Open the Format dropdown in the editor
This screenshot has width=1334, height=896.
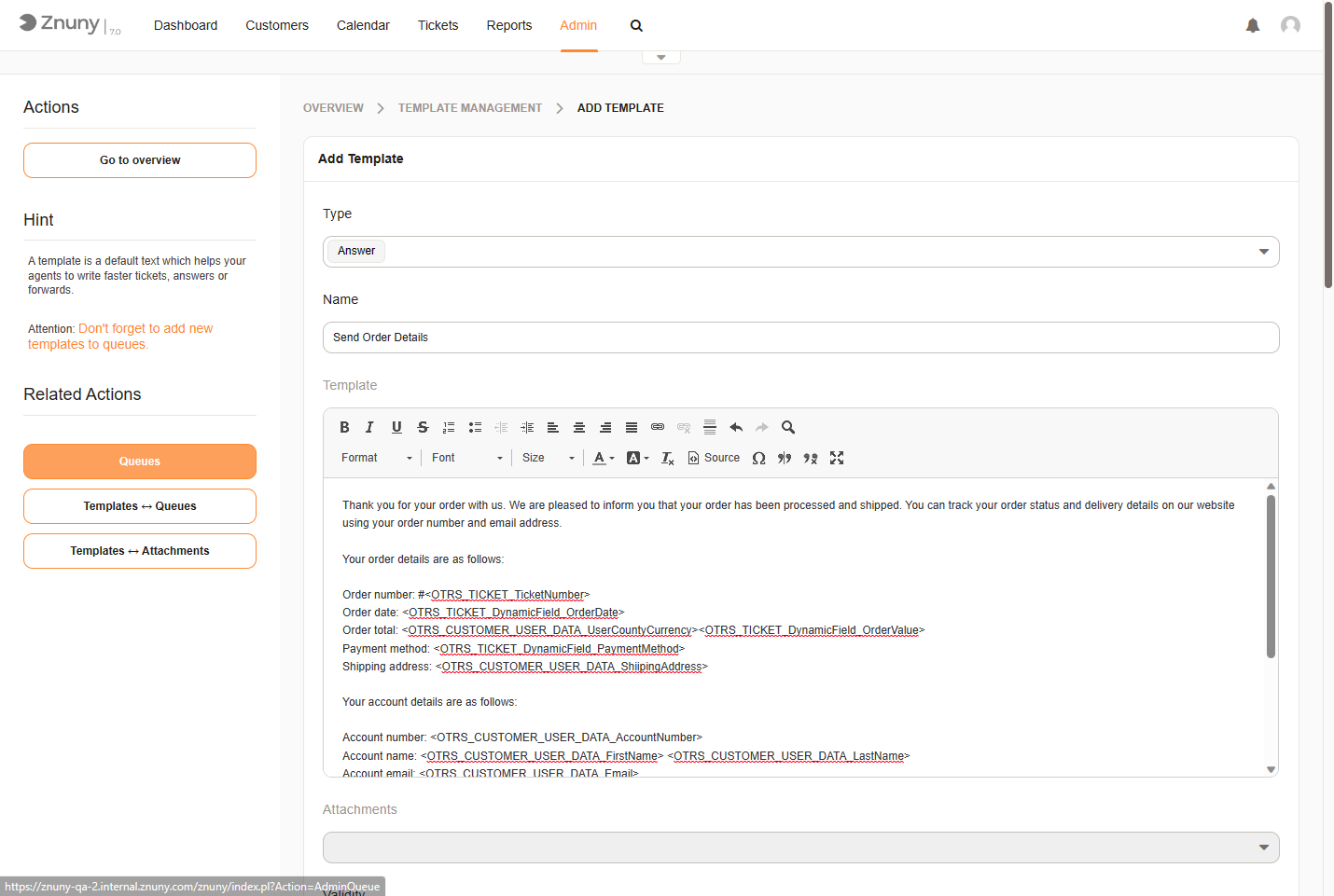coord(376,458)
